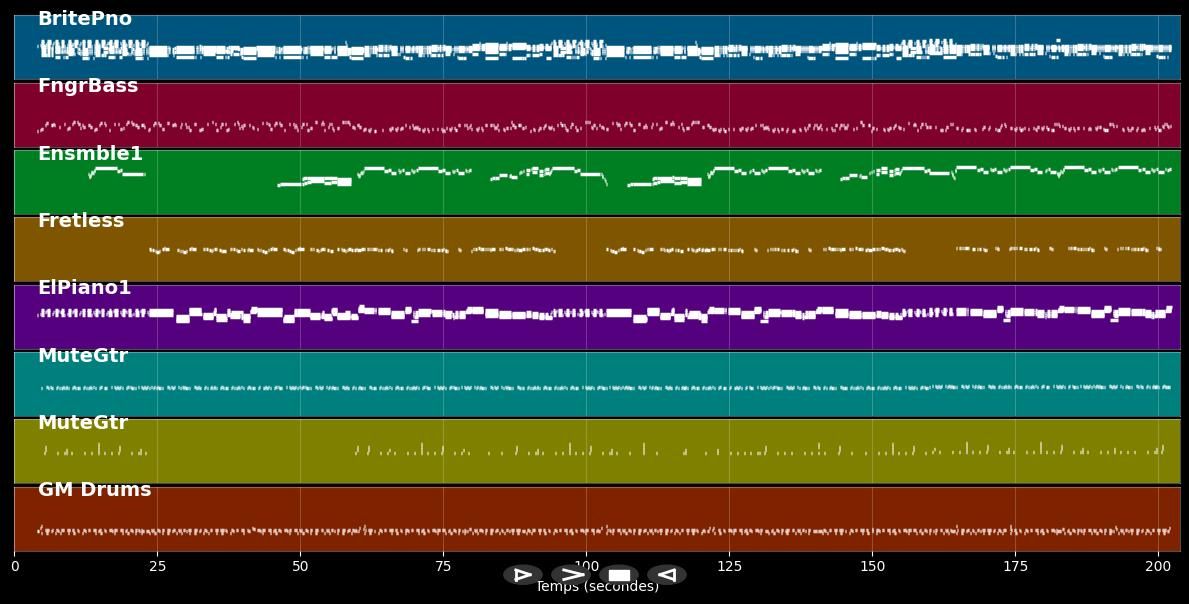This screenshot has width=1189, height=604.
Task: Select the FngrBass track label
Action: [x=88, y=86]
